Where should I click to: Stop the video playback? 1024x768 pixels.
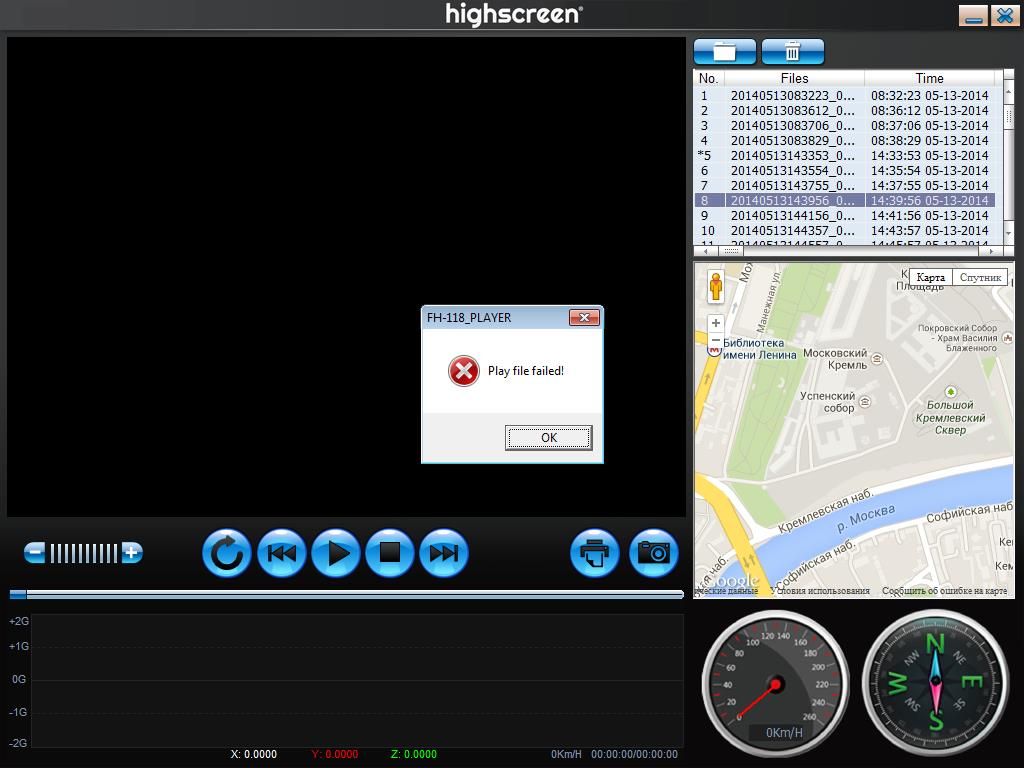tap(390, 553)
